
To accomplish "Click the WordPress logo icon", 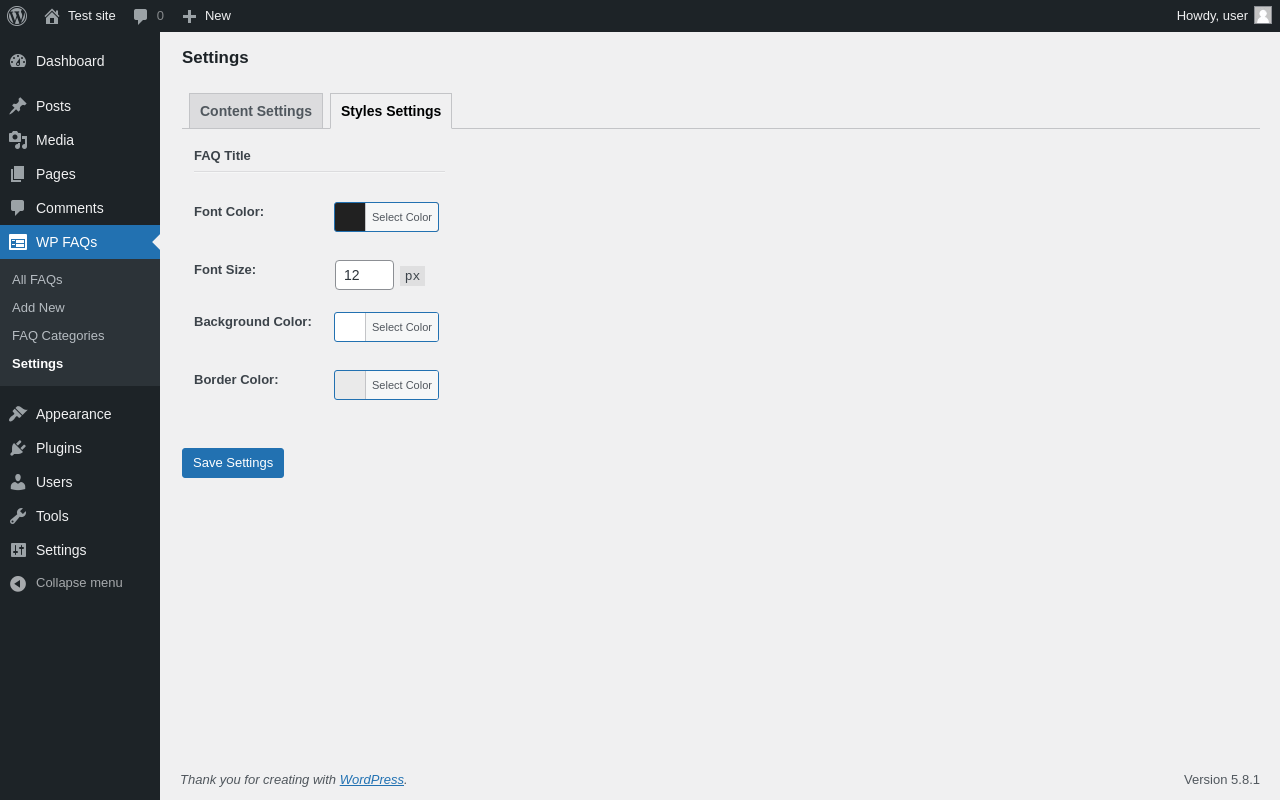I will coord(17,16).
